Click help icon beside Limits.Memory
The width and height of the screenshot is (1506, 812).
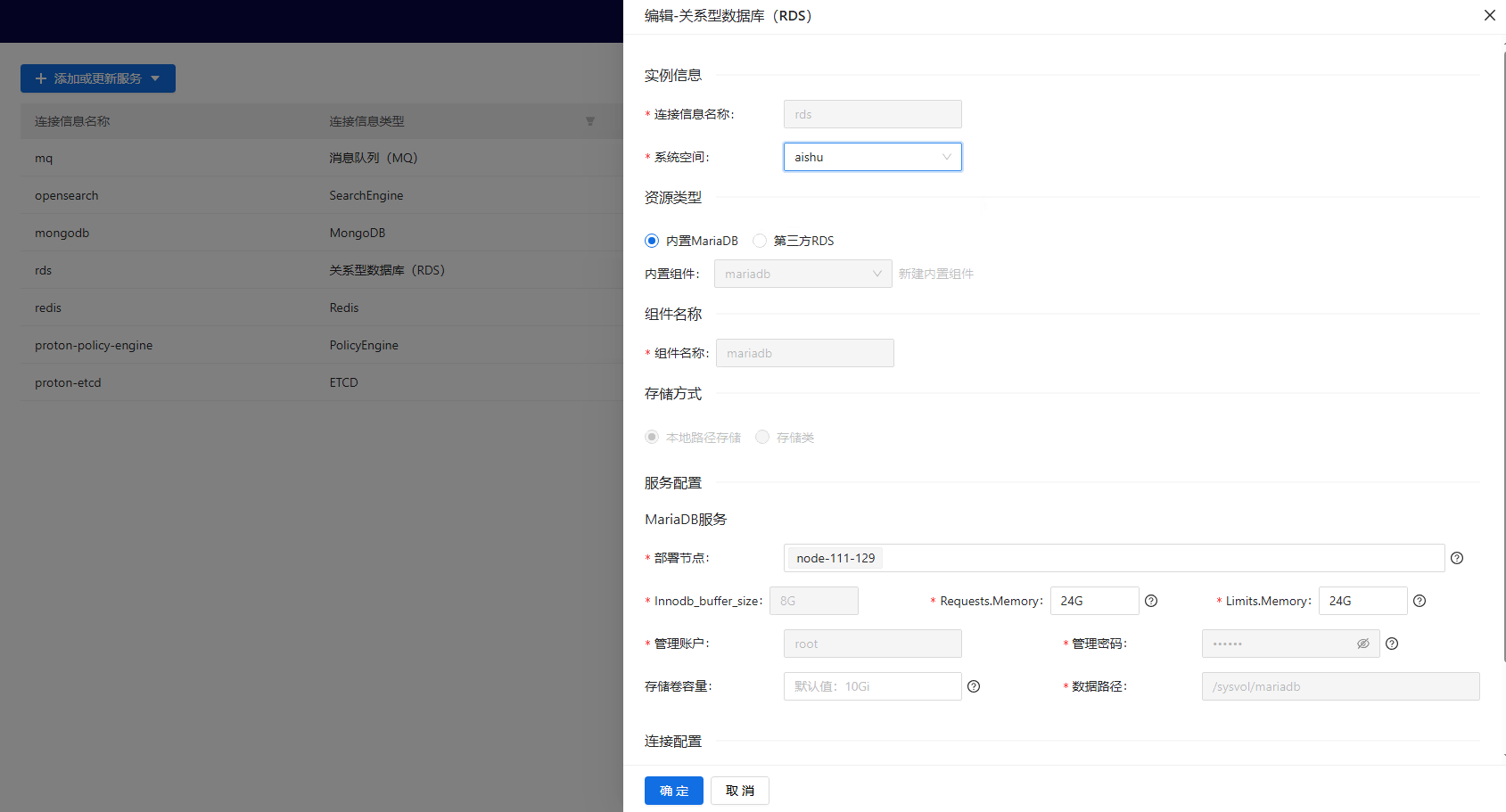pos(1420,601)
